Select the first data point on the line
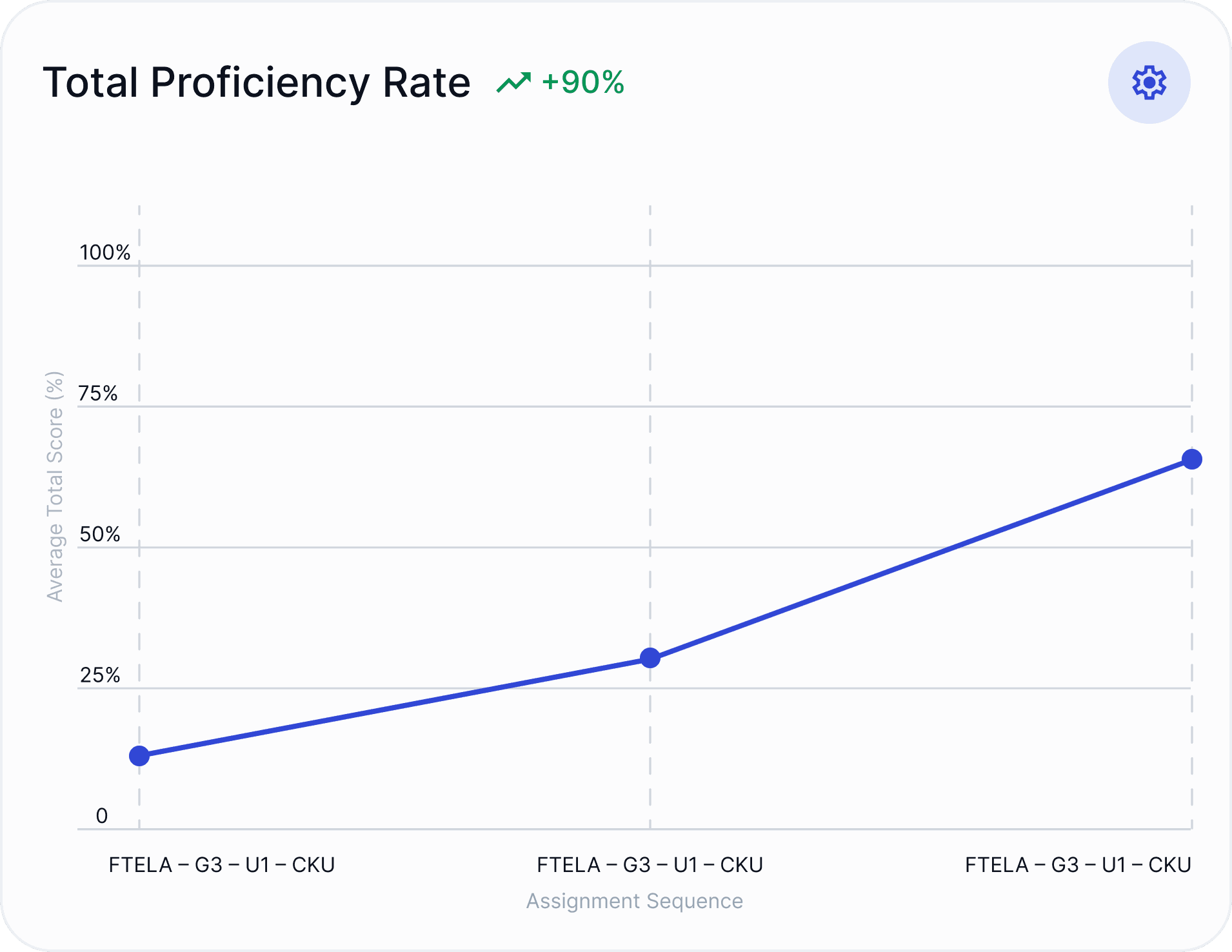The image size is (1232, 952). pos(139,757)
